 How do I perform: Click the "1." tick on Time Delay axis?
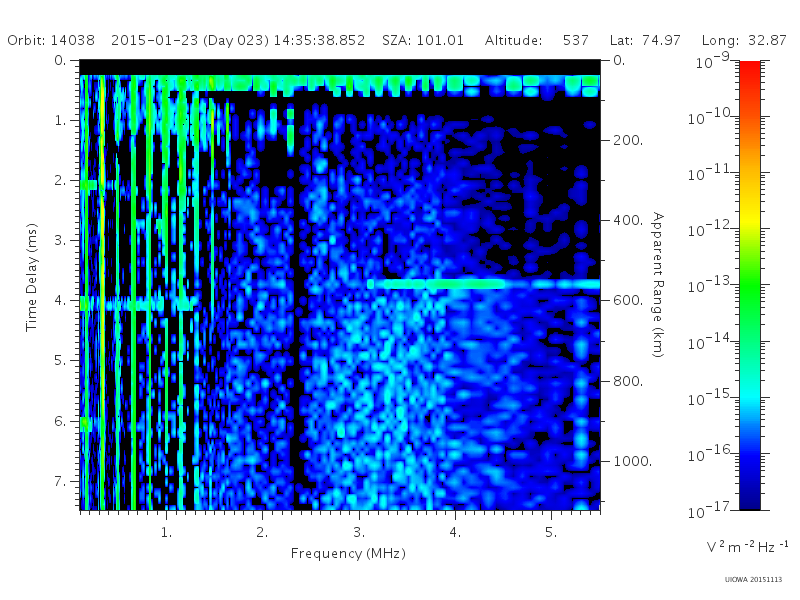click(60, 120)
